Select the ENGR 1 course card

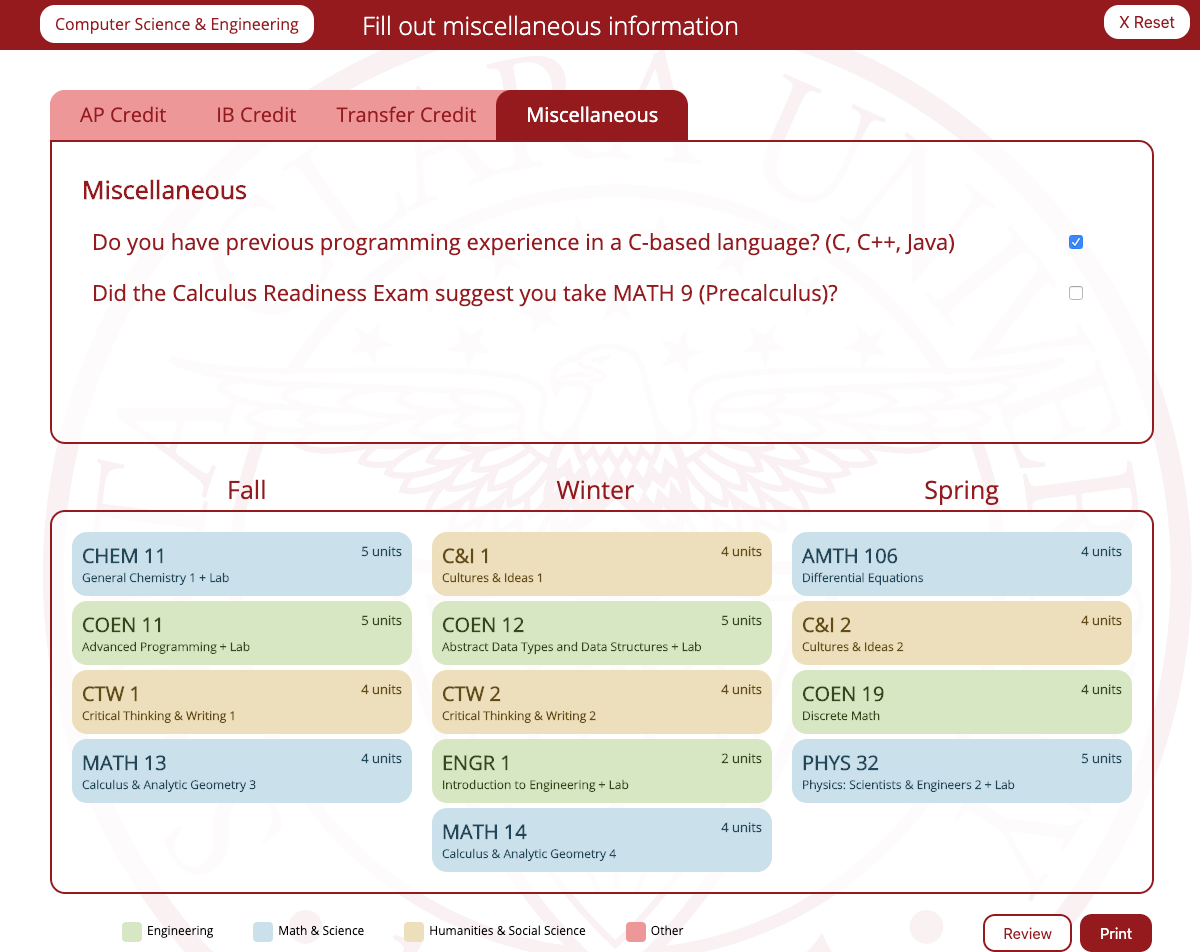pos(602,771)
